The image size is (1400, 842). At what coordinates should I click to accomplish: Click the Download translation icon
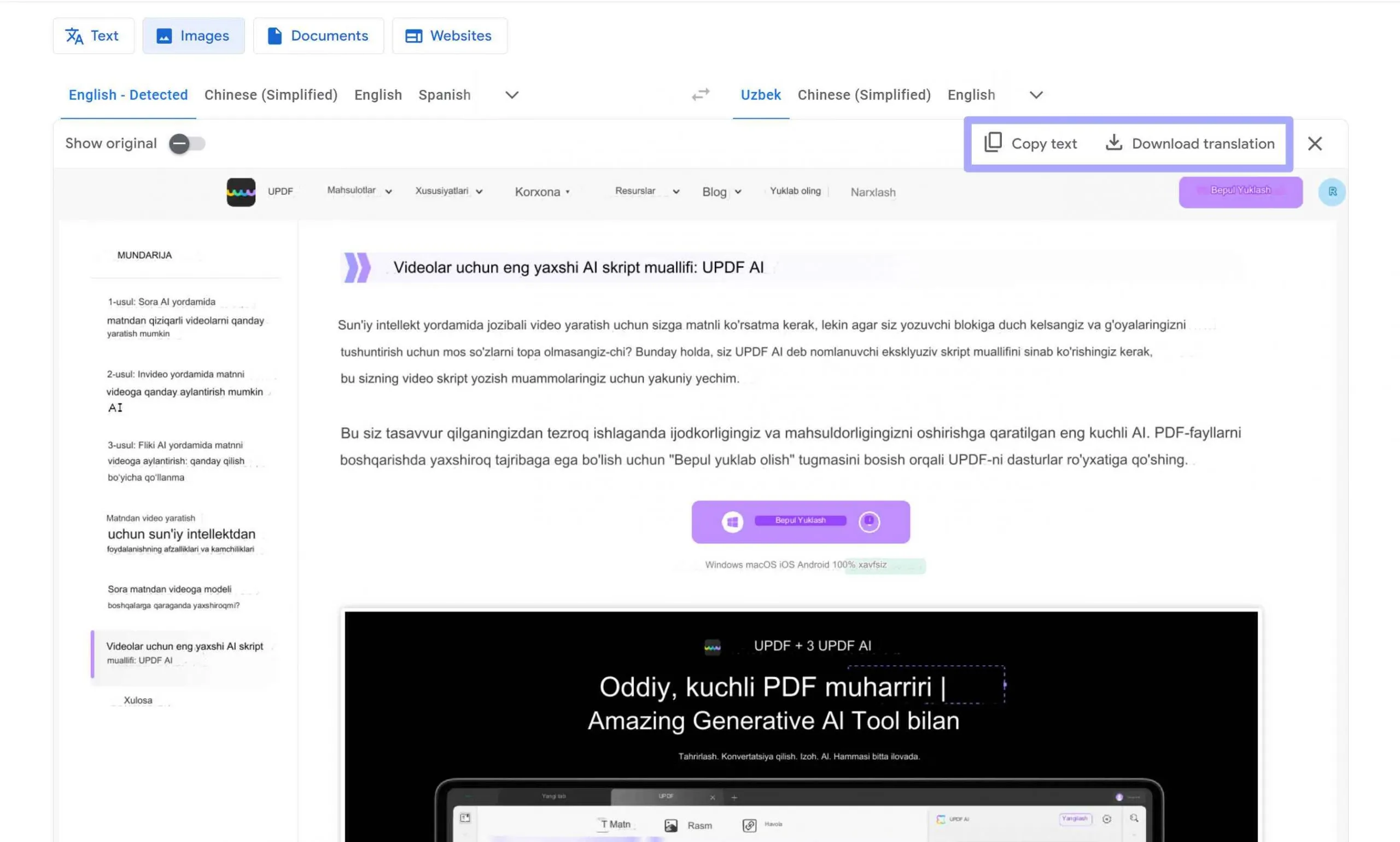1113,142
